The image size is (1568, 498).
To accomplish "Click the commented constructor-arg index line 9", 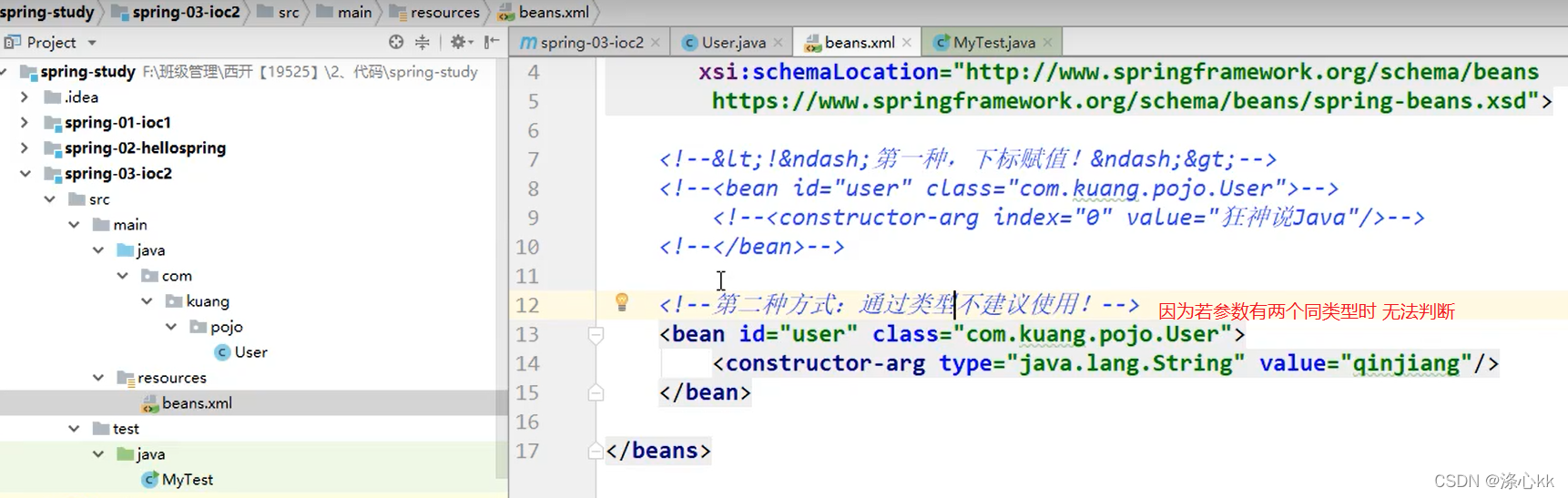I will click(1069, 218).
